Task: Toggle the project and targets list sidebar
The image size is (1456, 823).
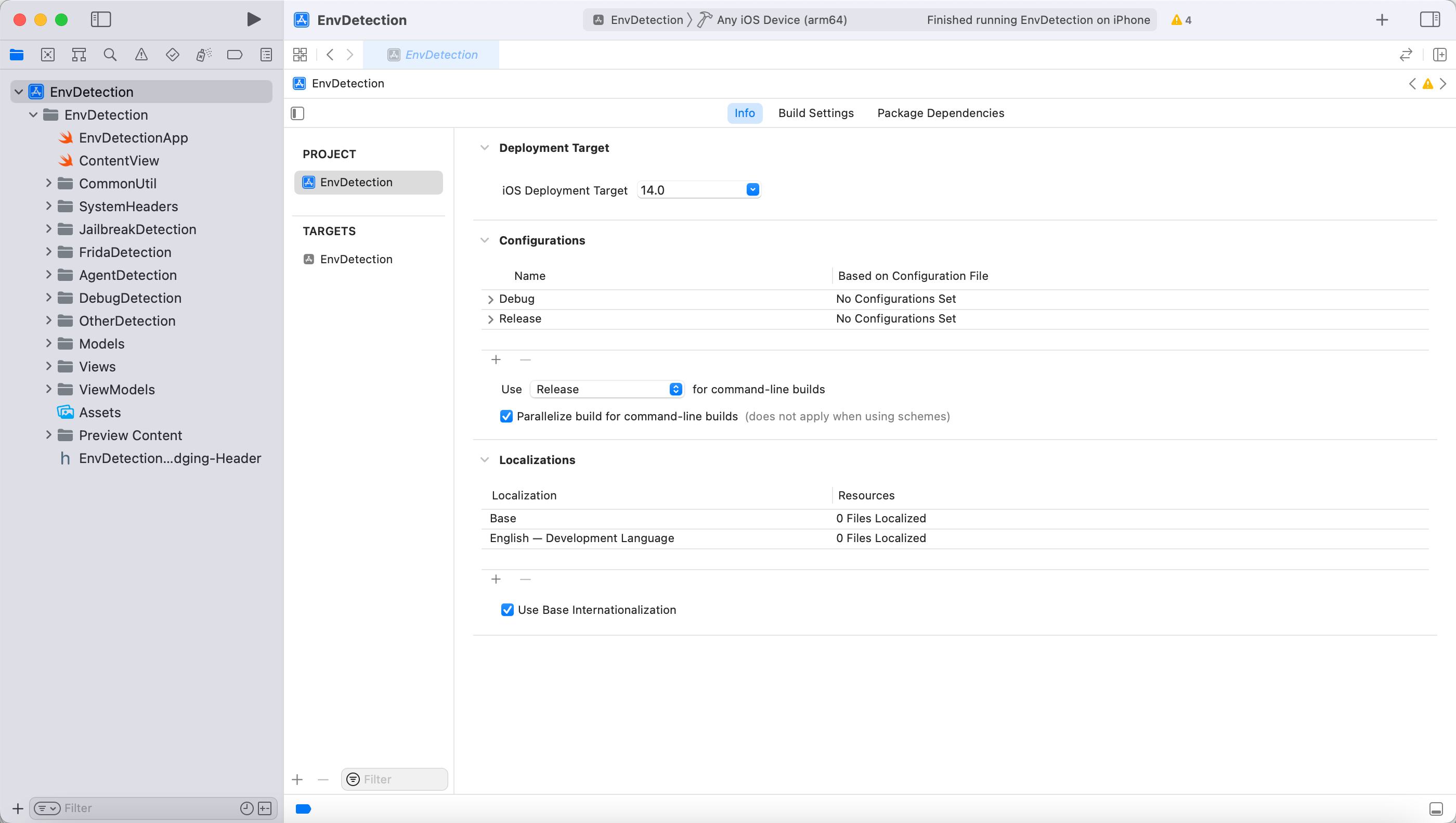Action: click(298, 113)
